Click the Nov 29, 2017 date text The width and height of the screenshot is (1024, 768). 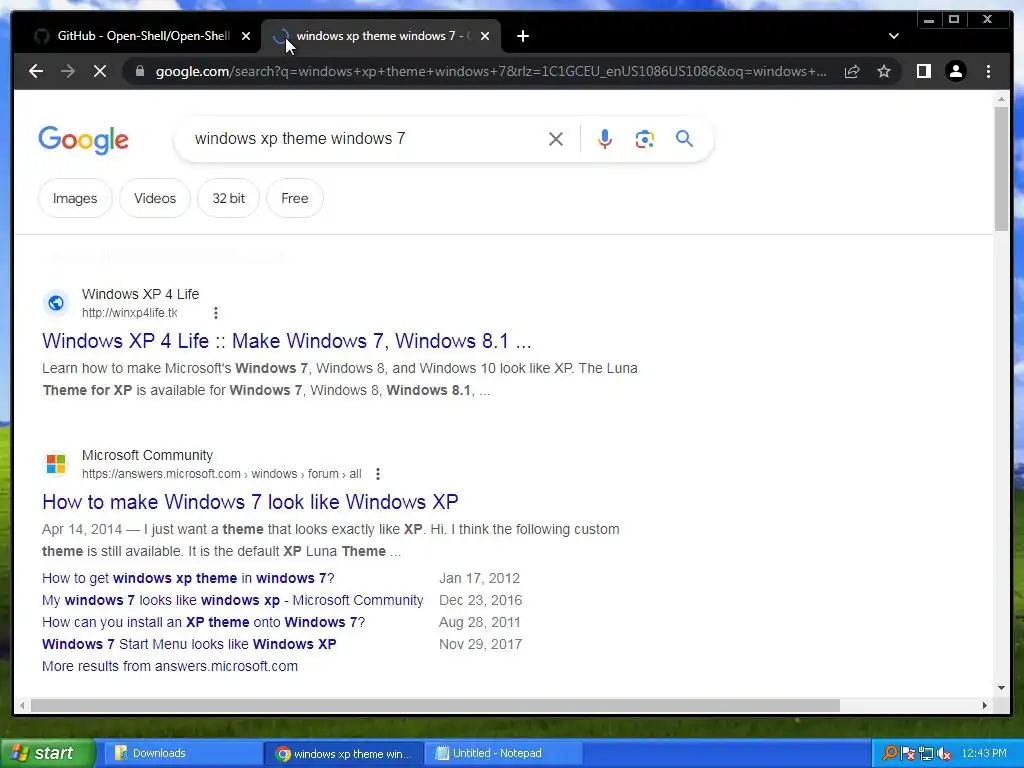pyautogui.click(x=480, y=644)
